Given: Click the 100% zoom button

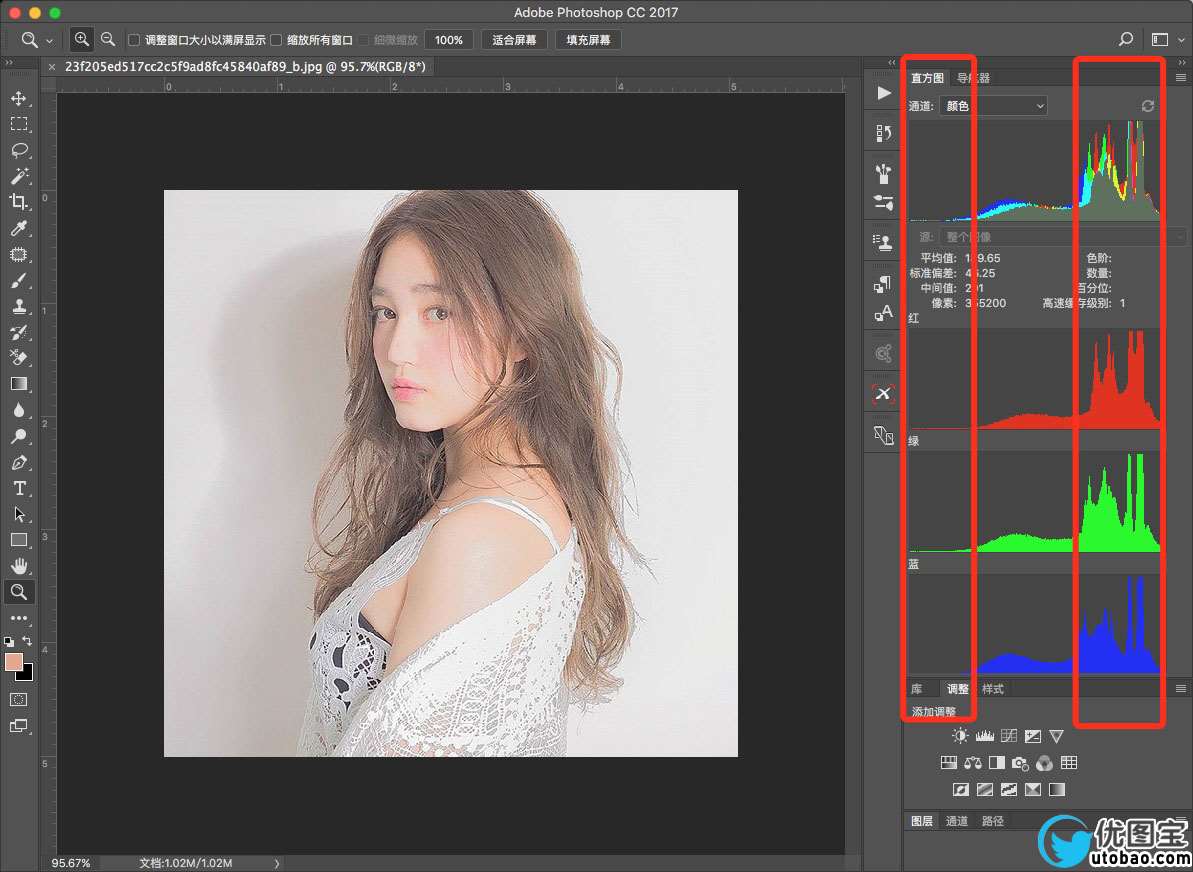Looking at the screenshot, I should click(x=449, y=40).
